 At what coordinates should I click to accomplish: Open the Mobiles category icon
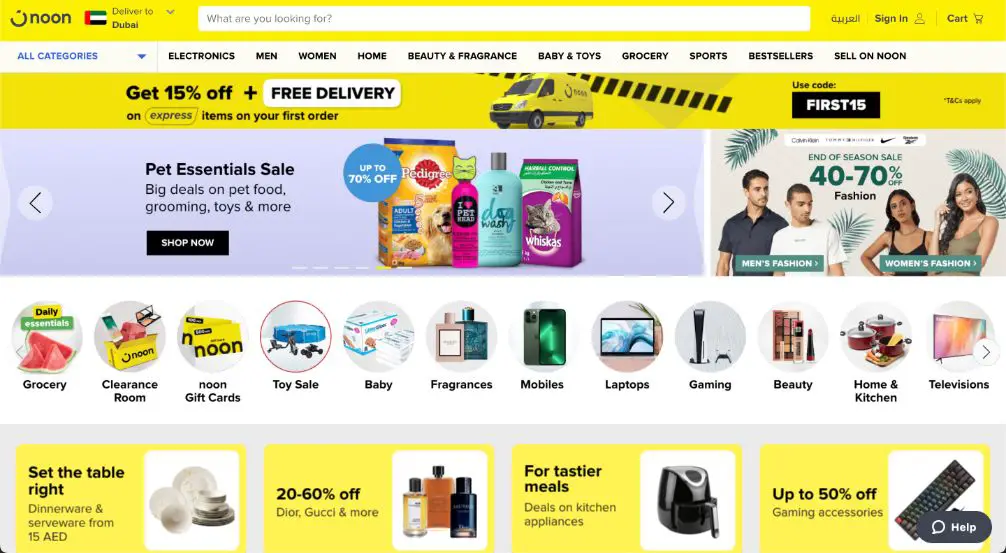pos(543,337)
